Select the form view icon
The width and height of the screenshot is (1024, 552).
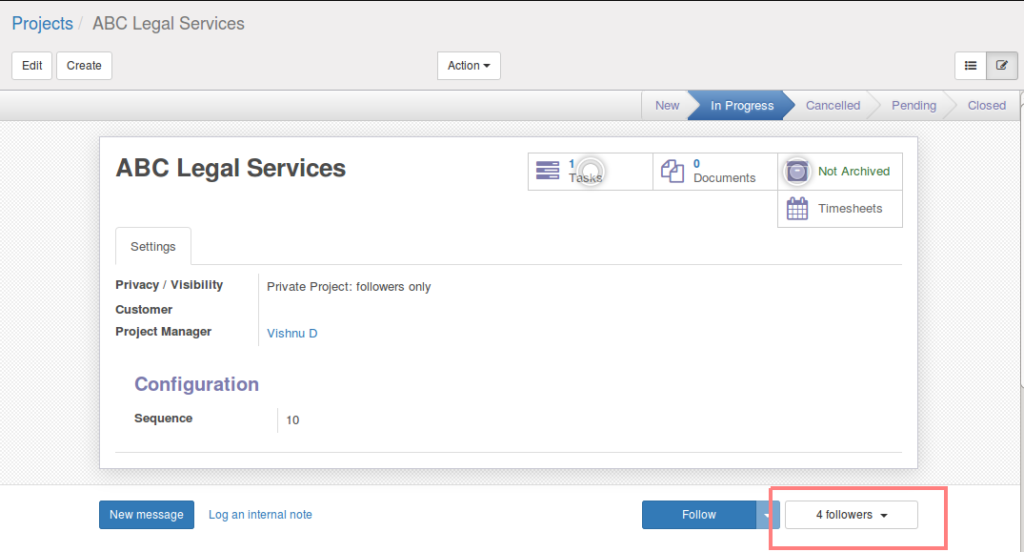[1002, 65]
